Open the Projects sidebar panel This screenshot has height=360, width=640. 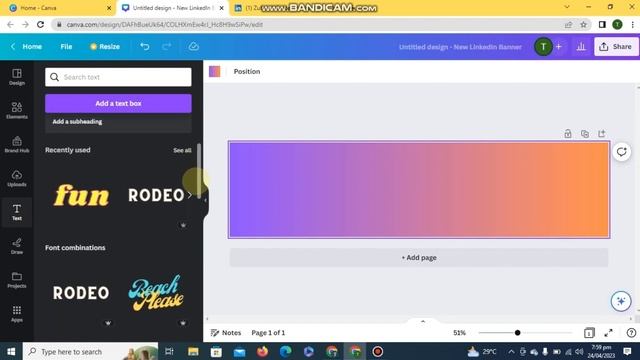tap(17, 280)
